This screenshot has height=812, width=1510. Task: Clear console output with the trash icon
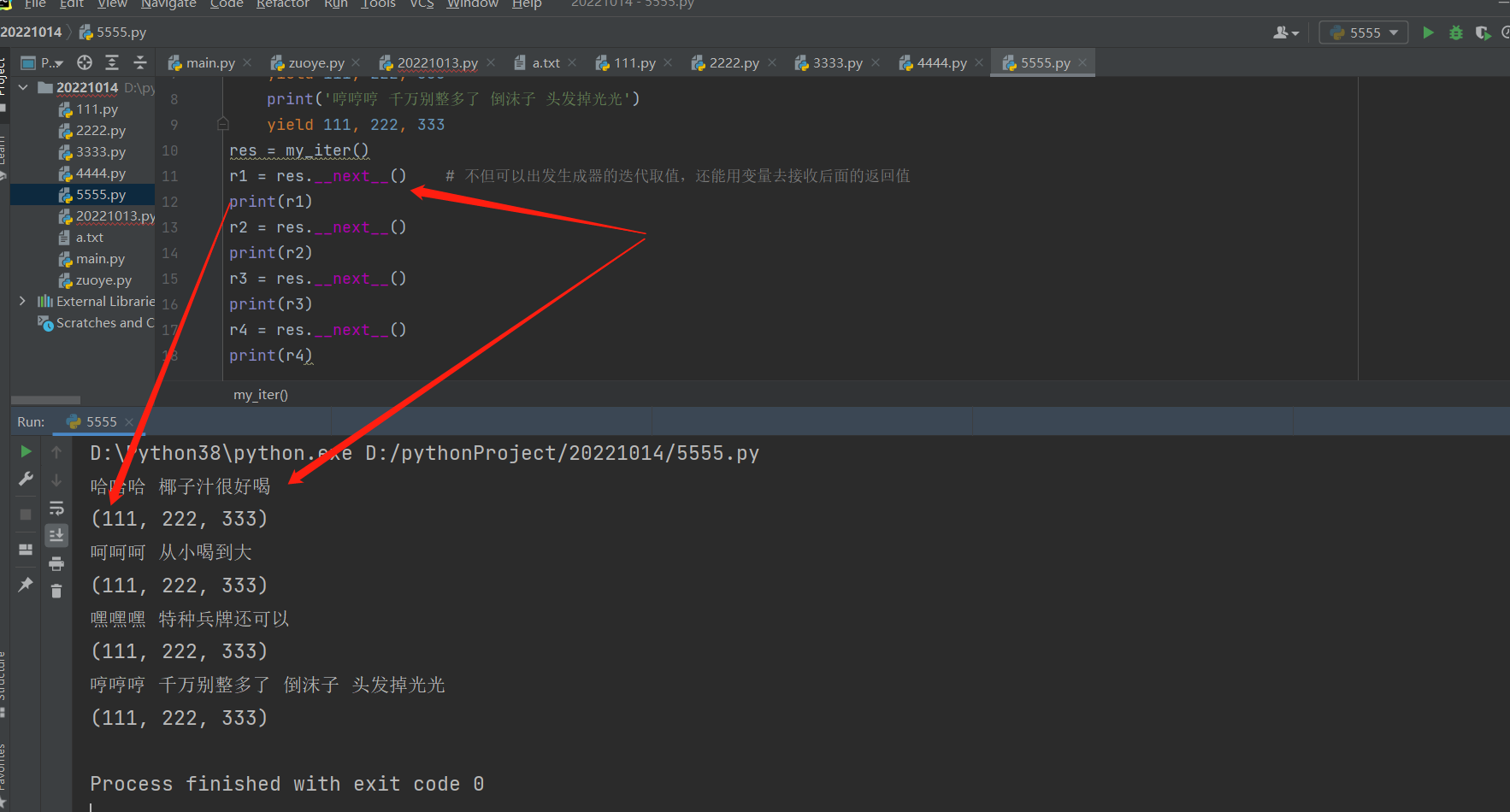click(x=56, y=591)
